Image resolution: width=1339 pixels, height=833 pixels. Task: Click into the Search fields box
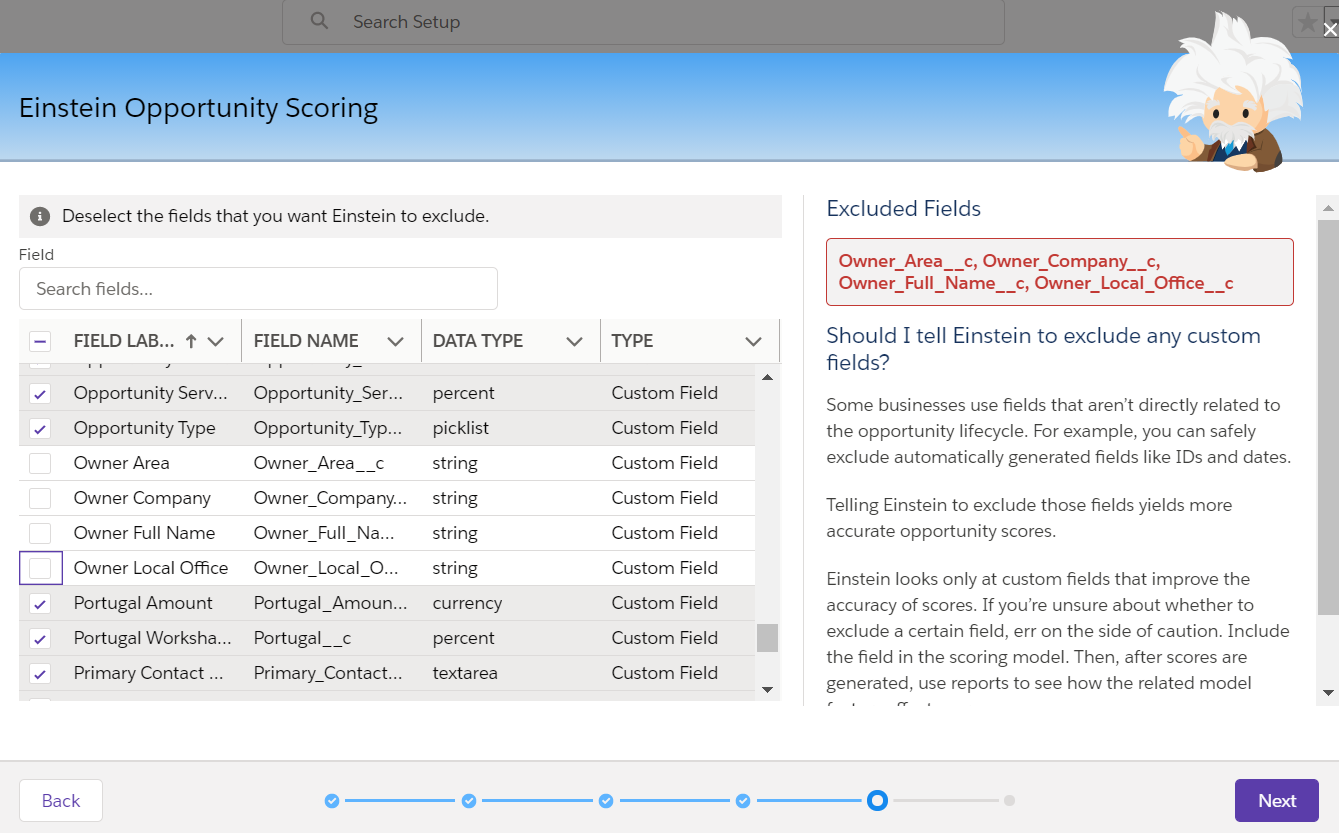[258, 289]
